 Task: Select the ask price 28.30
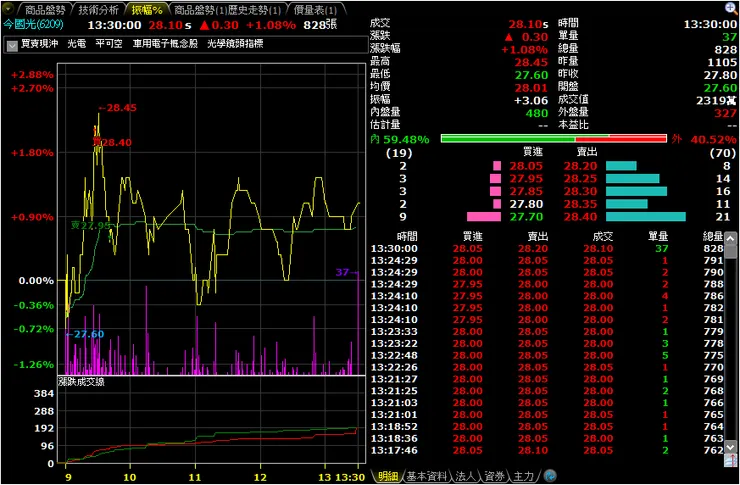[580, 192]
